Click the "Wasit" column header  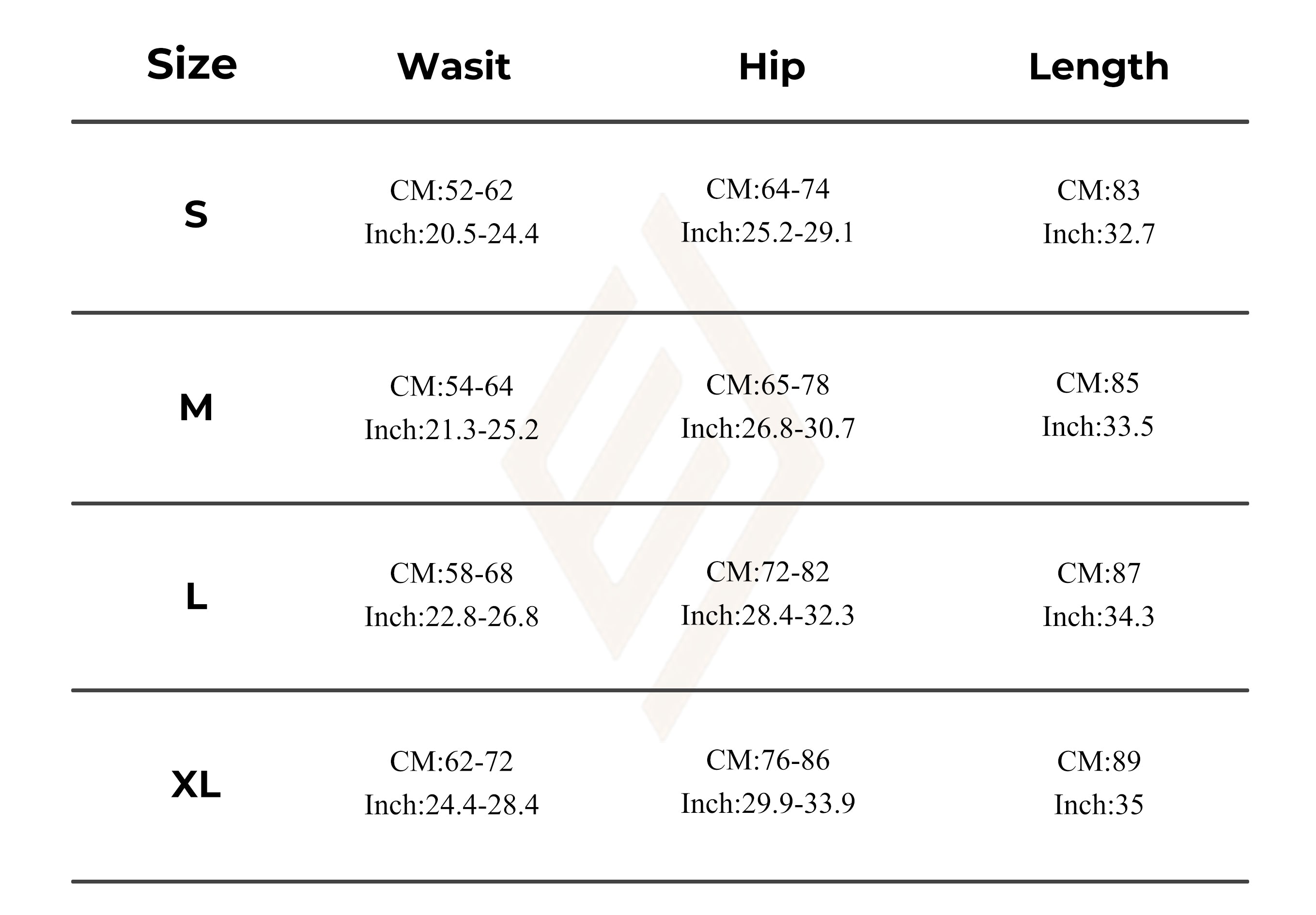(x=453, y=66)
